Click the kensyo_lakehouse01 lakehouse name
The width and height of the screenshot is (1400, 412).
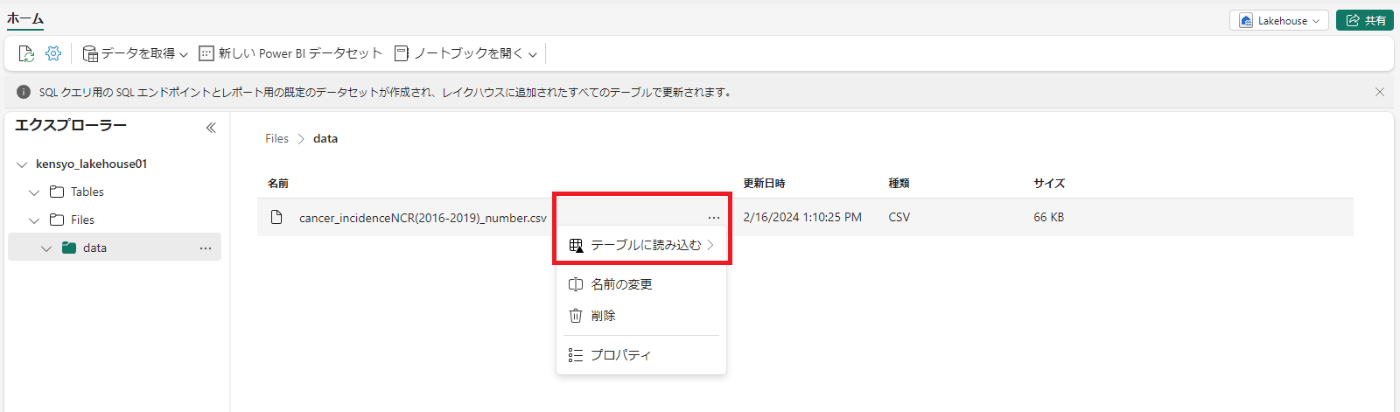coord(91,164)
